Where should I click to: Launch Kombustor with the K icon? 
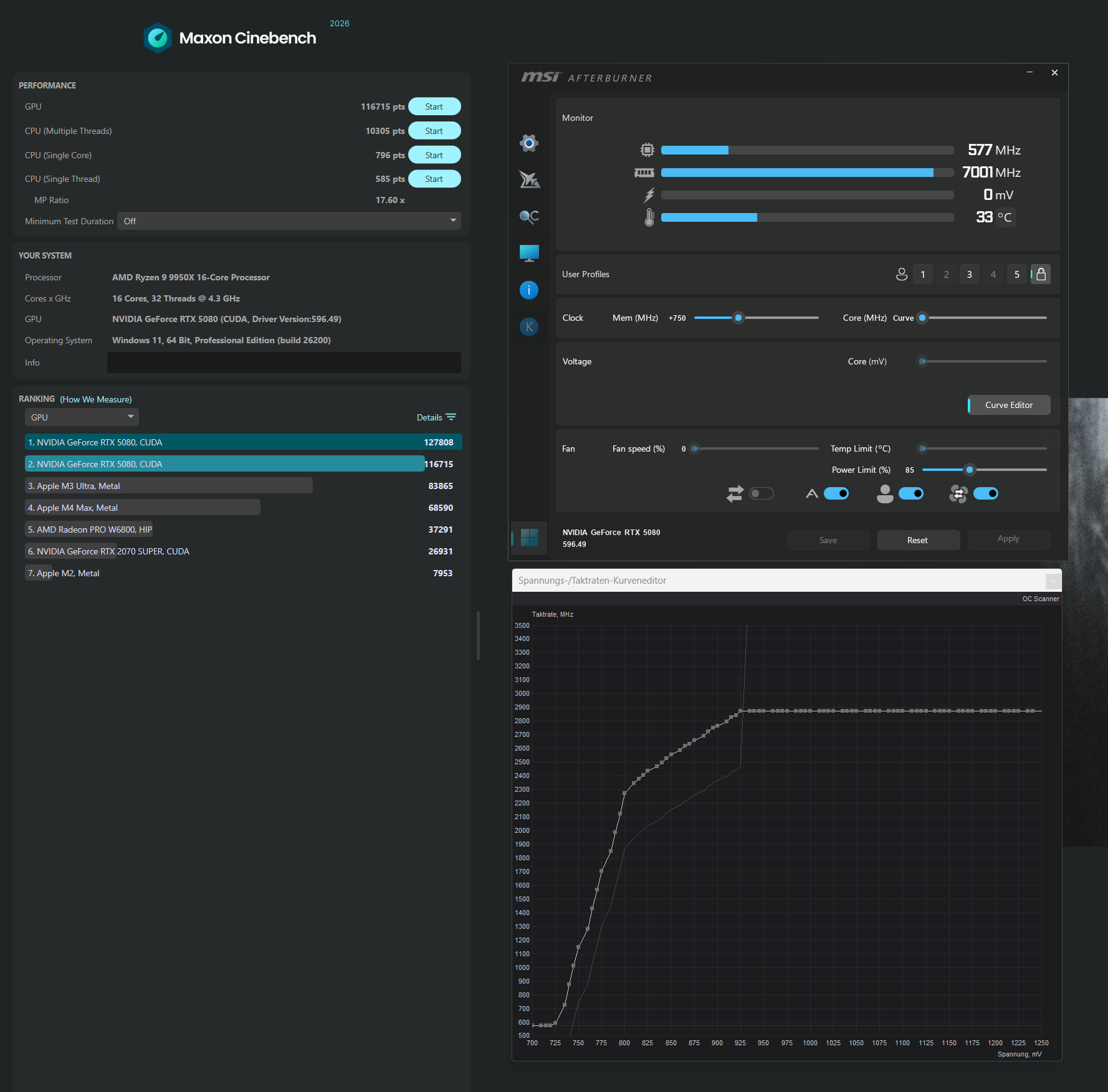point(529,326)
